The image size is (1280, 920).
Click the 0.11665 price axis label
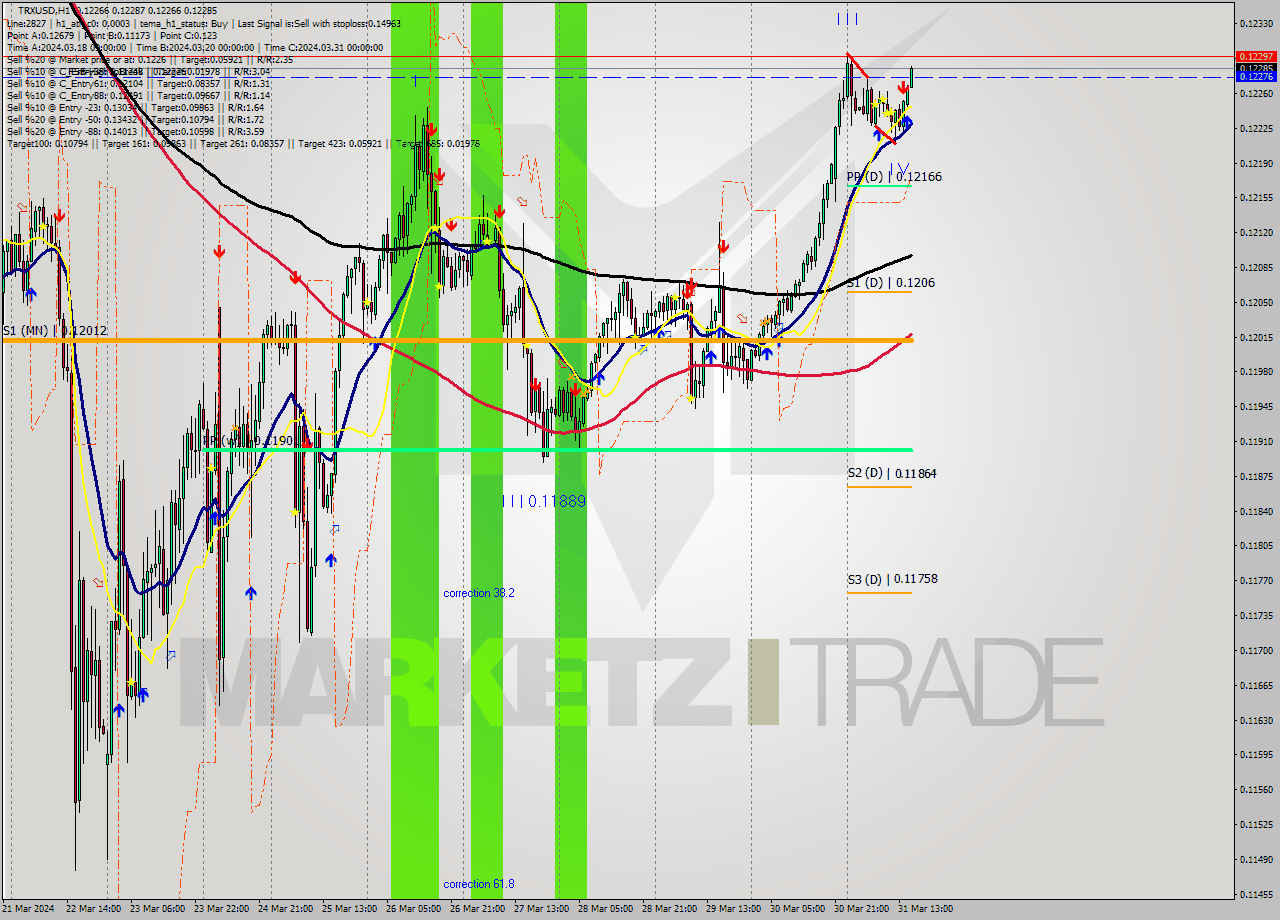pos(1255,685)
